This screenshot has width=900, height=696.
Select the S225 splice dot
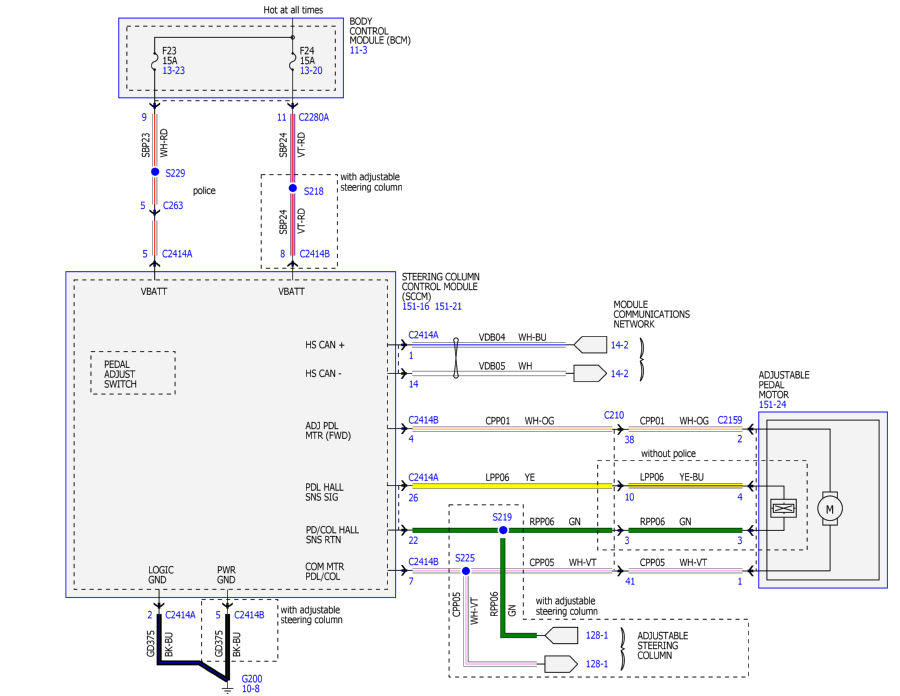(466, 571)
